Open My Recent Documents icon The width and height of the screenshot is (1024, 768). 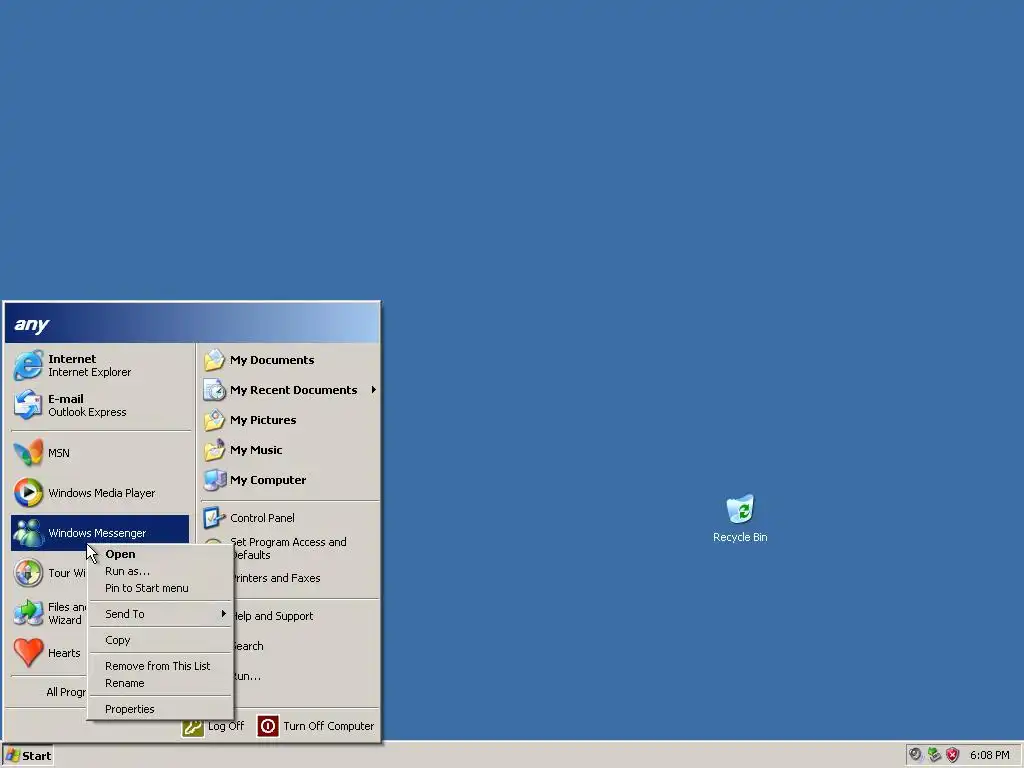(x=214, y=390)
